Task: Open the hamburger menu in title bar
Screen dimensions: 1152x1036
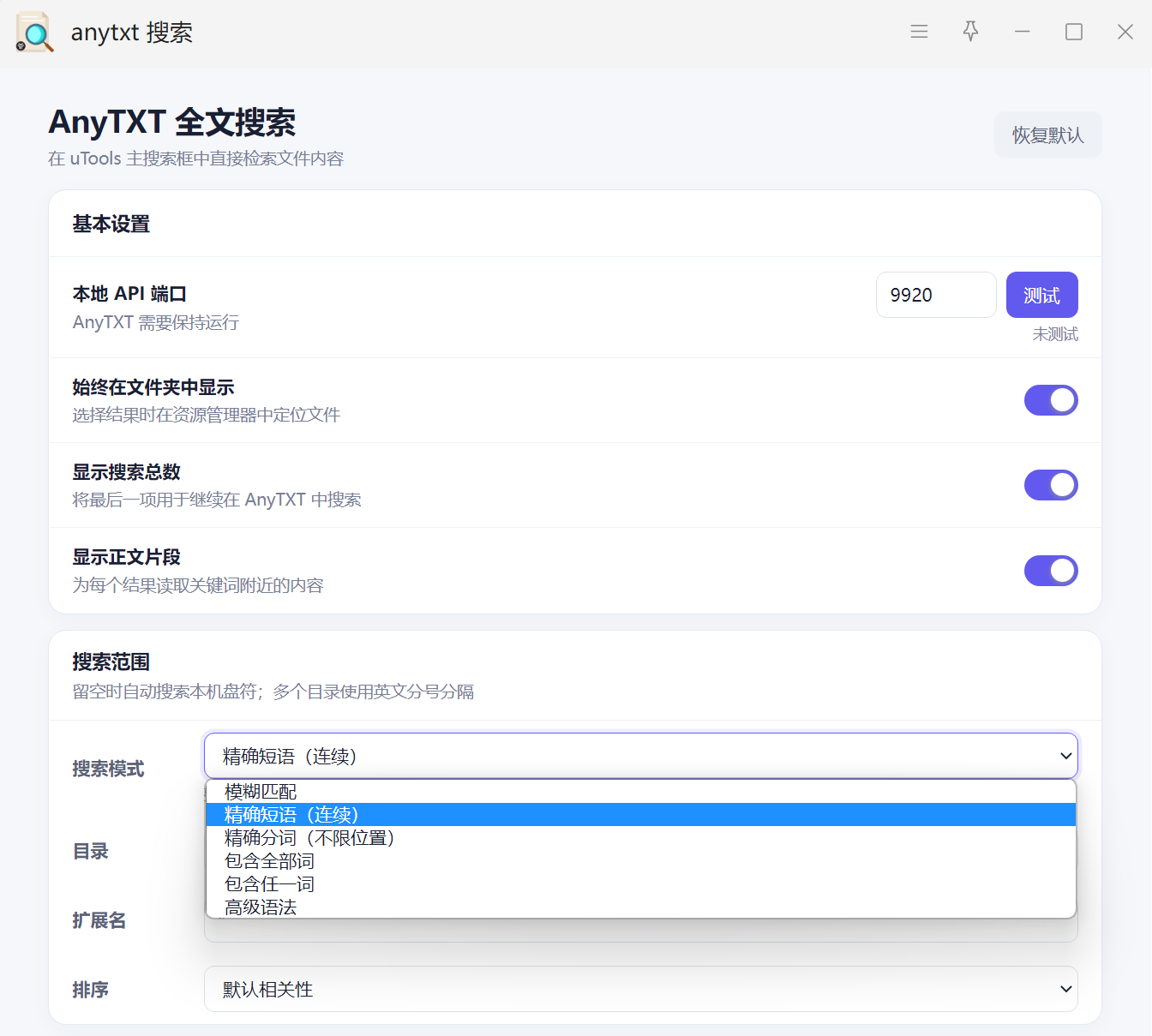Action: tap(919, 32)
